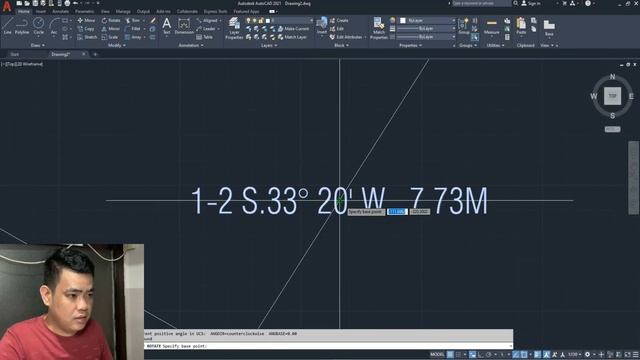Select the Measure utility
Viewport: 640px width, 360px height.
(x=491, y=26)
